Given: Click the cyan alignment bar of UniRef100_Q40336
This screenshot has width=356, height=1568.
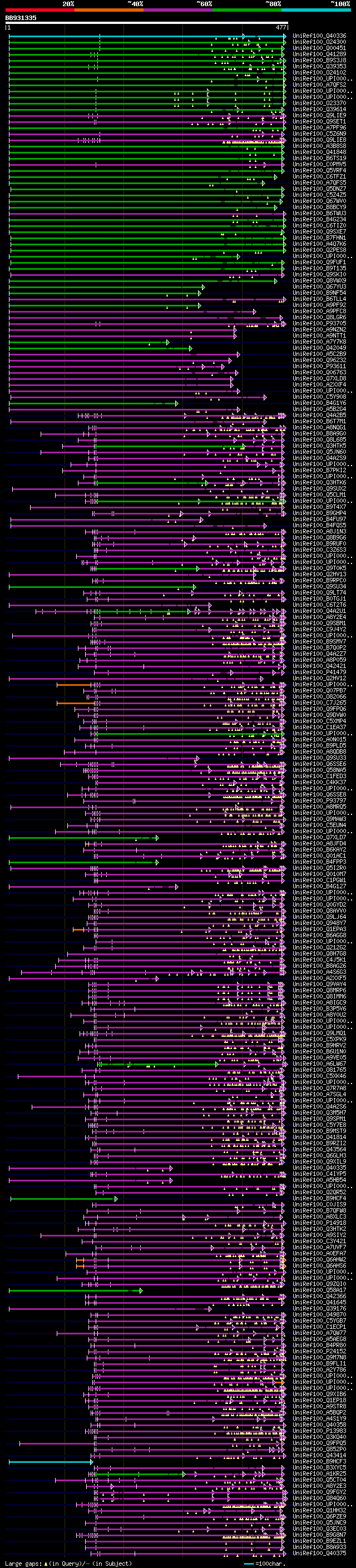Looking at the screenshot, I should (x=147, y=36).
